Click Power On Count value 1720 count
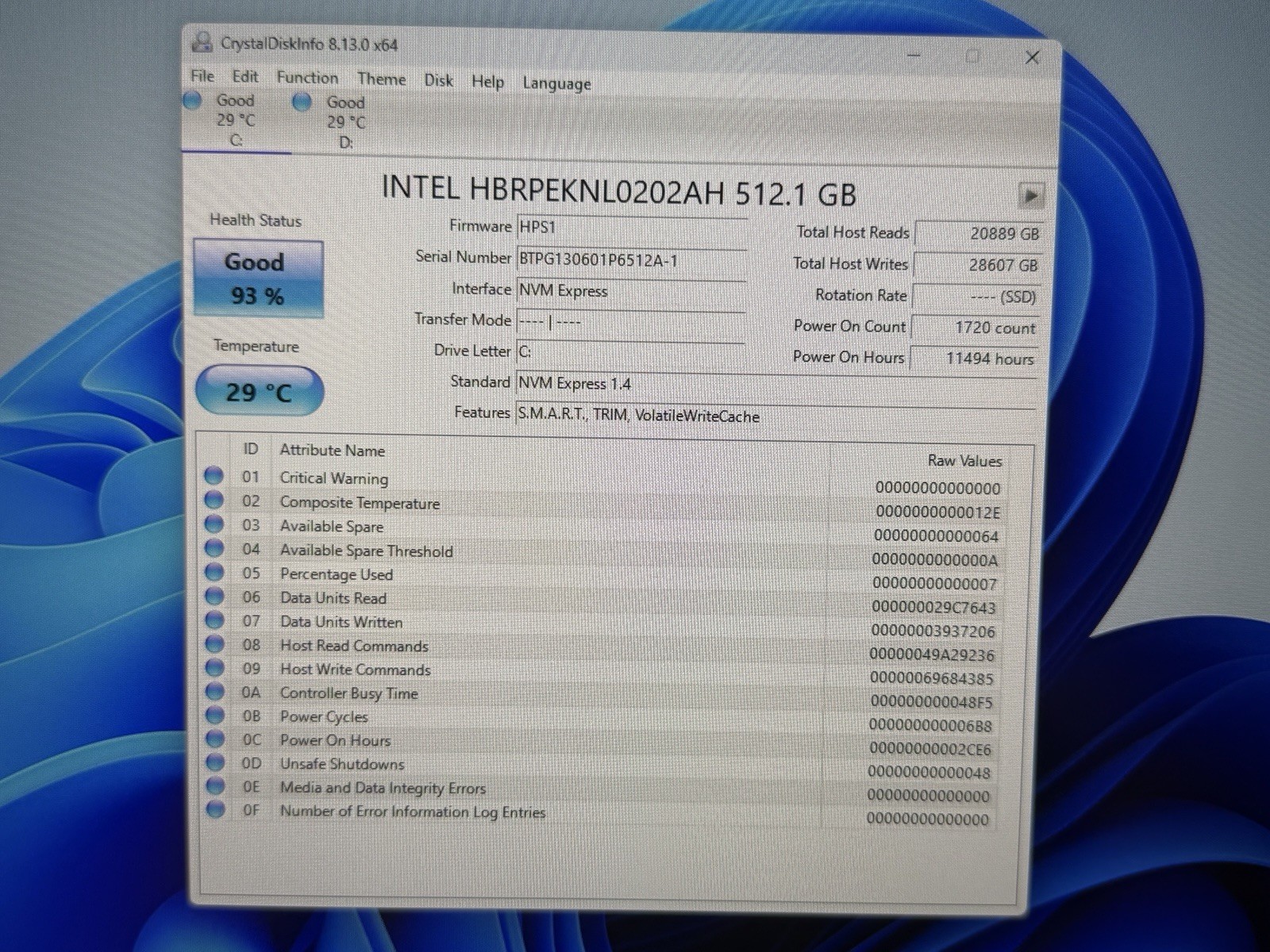The image size is (1270, 952). 976,328
